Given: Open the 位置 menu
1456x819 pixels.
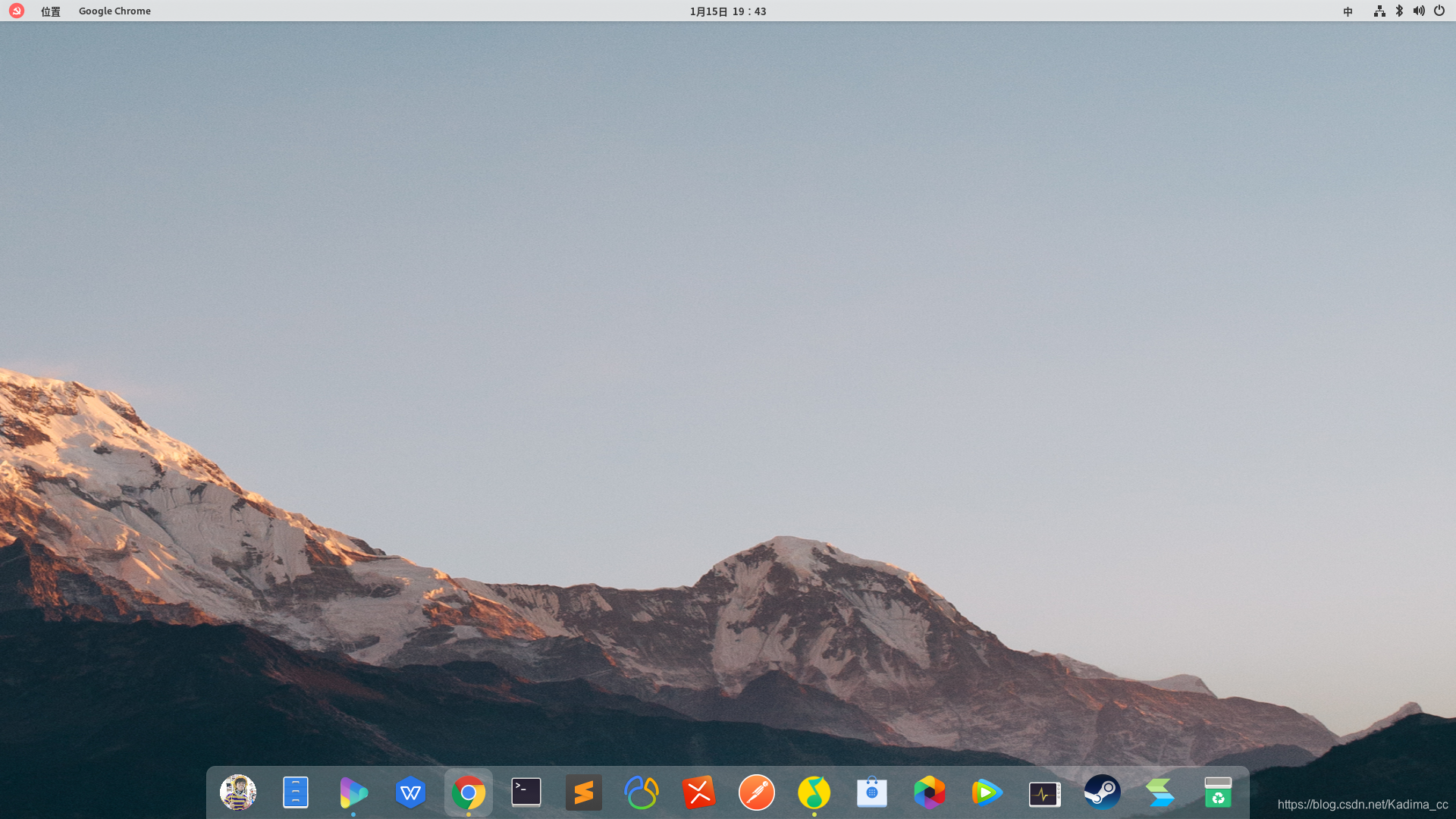Looking at the screenshot, I should point(50,11).
